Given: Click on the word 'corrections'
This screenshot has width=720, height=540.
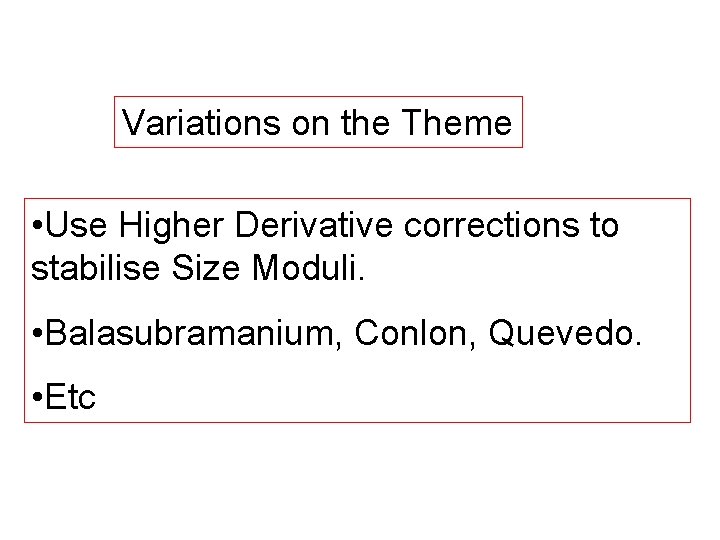Looking at the screenshot, I should point(492,225).
